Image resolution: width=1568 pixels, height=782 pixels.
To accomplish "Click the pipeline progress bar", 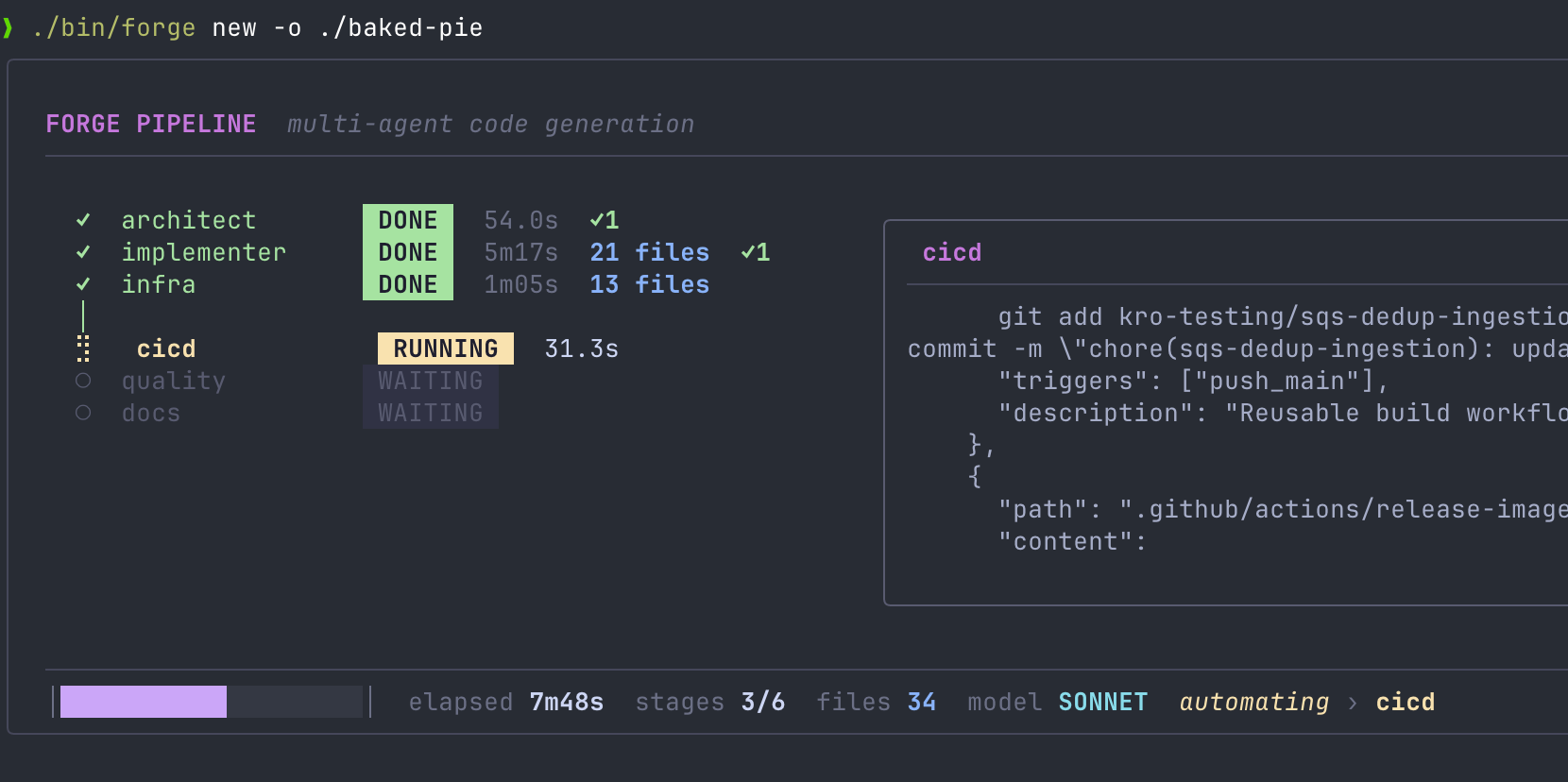I will (x=212, y=702).
